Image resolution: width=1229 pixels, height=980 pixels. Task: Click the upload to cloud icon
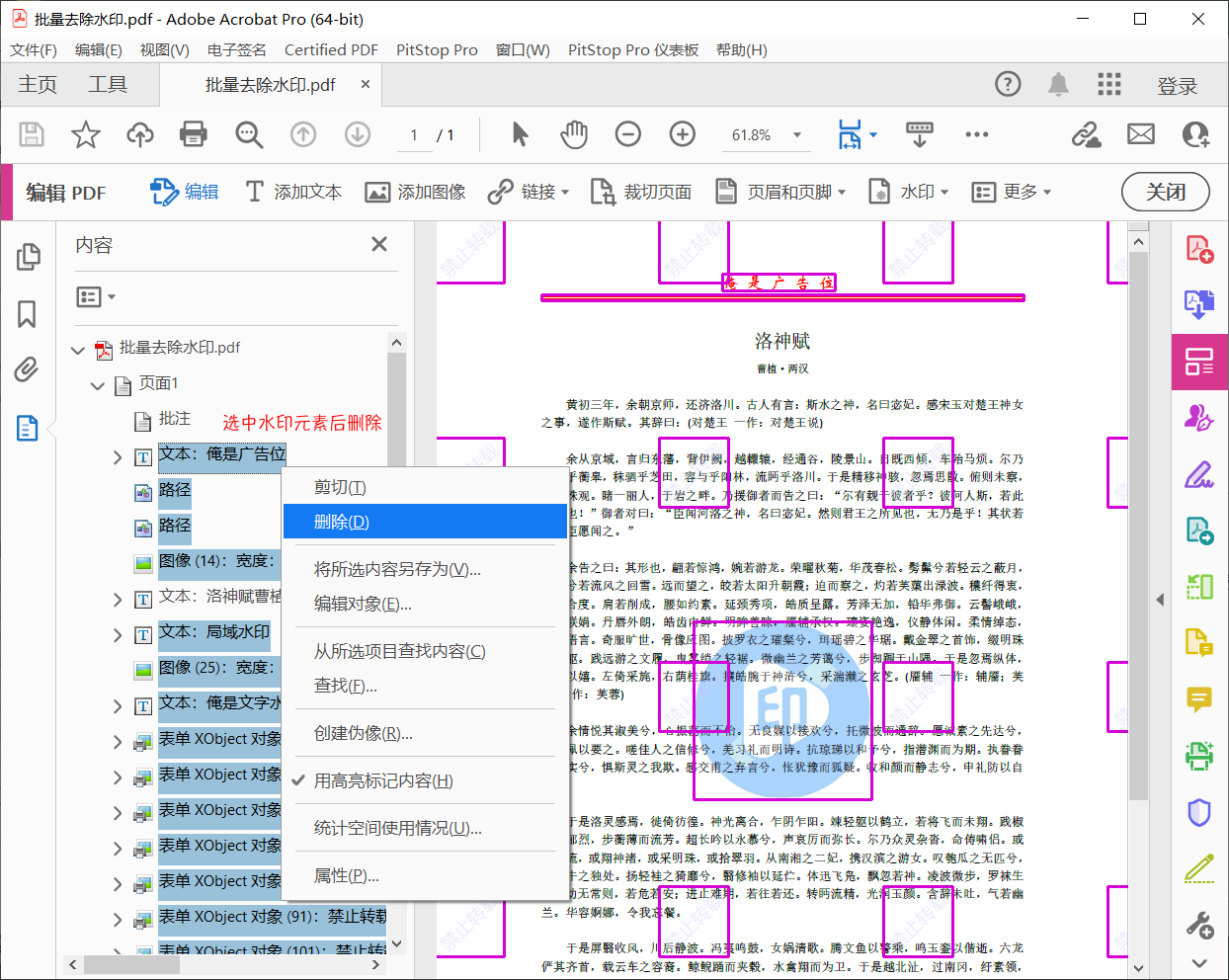tap(140, 134)
